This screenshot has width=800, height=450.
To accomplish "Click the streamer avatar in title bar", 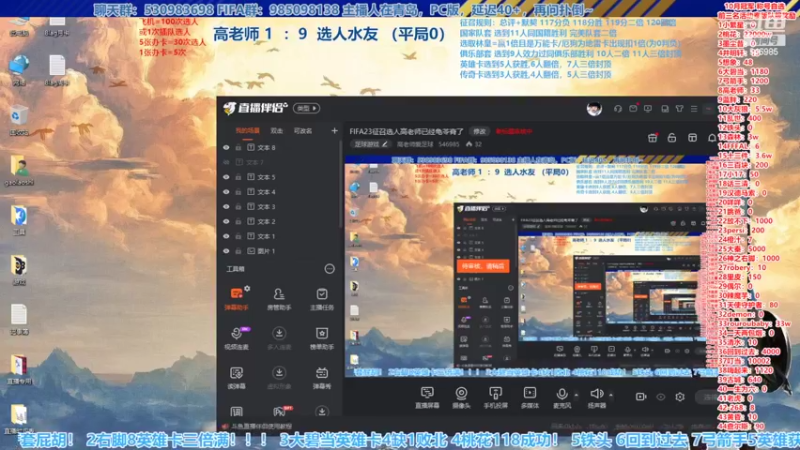I will tap(594, 109).
